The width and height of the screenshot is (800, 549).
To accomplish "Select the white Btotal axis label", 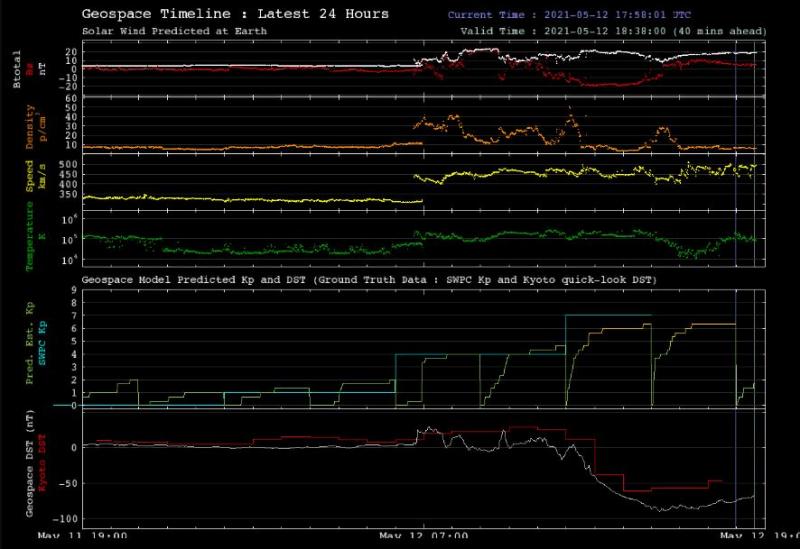I will click(x=17, y=70).
